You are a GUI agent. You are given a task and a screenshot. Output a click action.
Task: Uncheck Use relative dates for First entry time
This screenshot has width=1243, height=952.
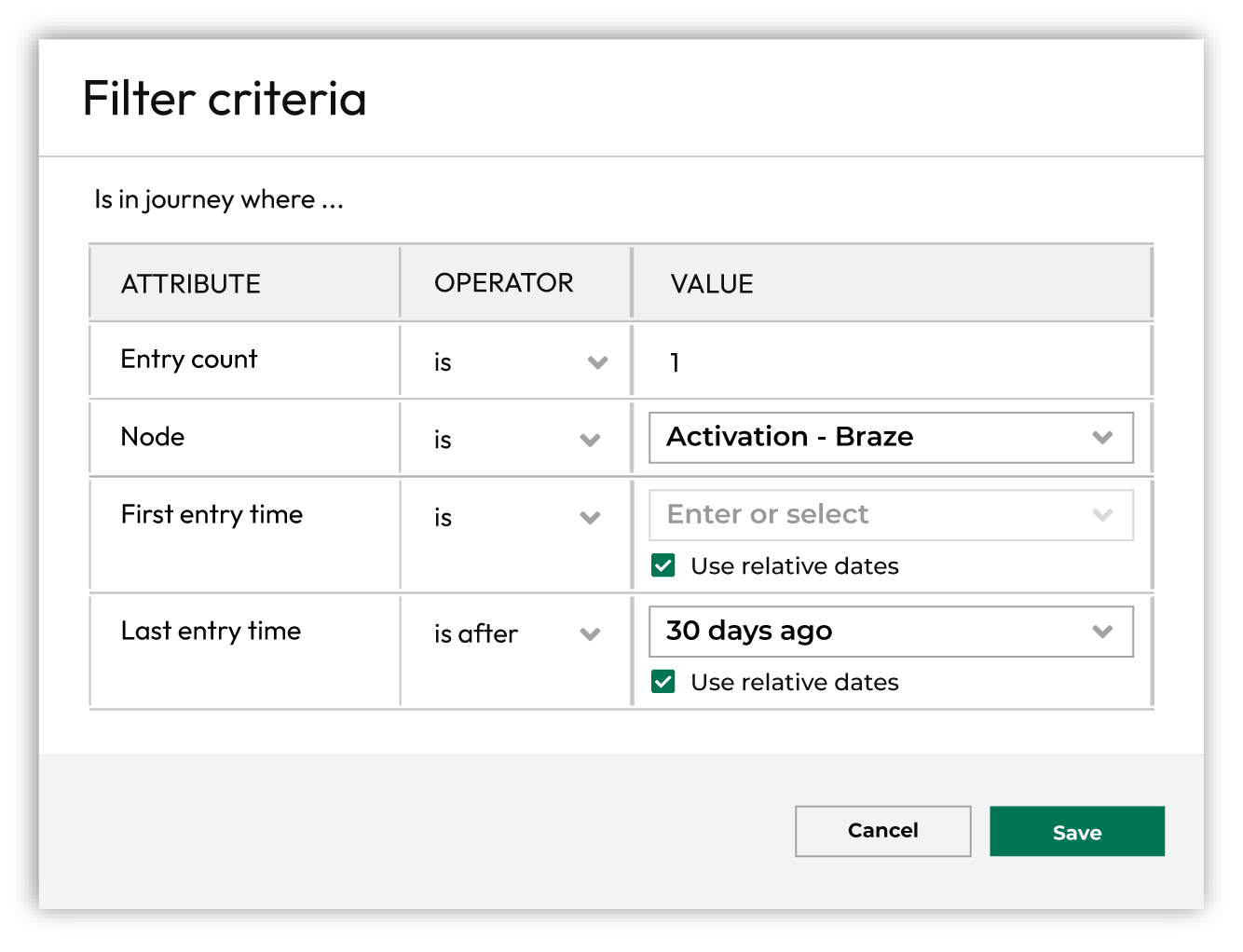663,565
